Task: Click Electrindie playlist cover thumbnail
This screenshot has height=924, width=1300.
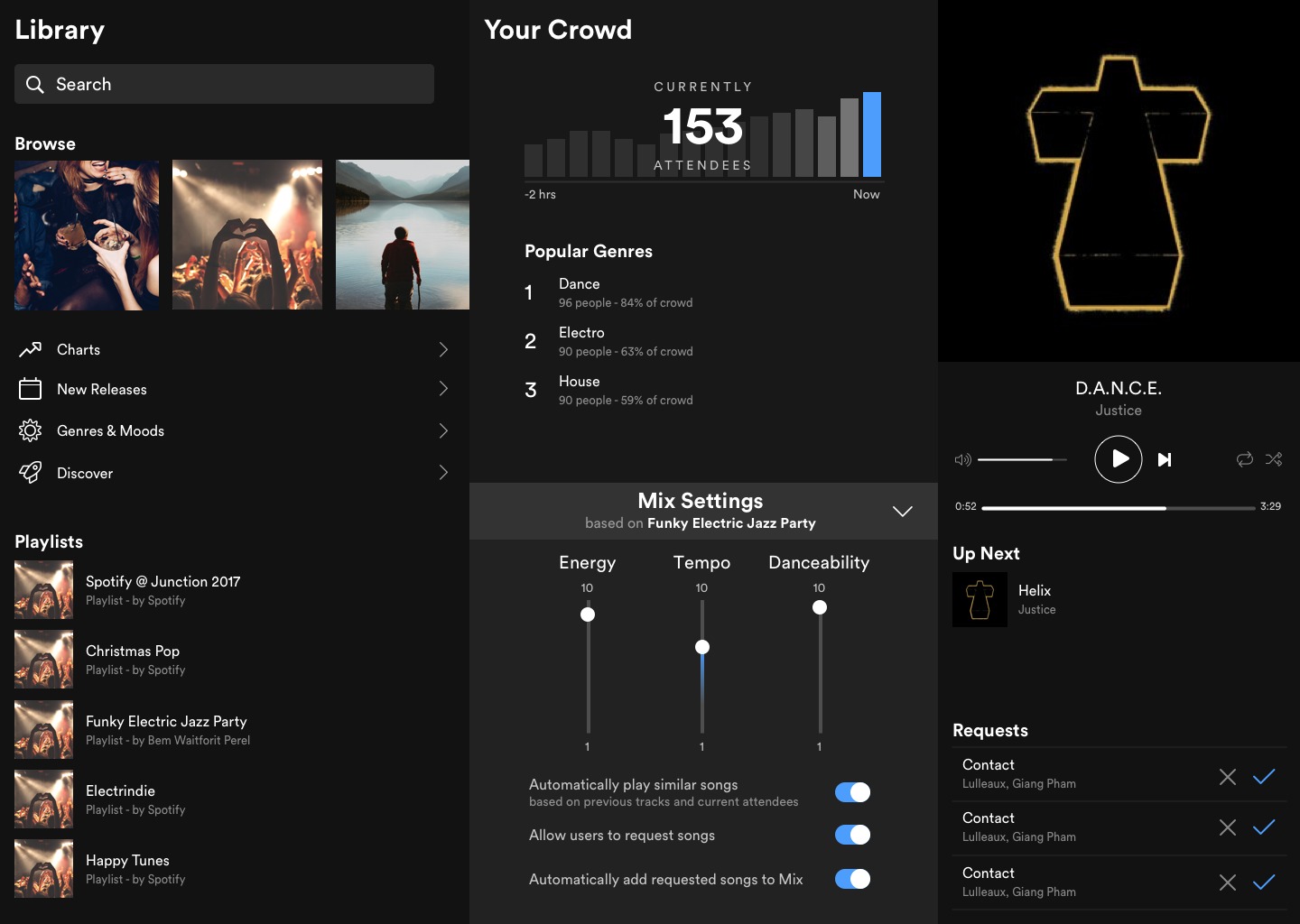Action: [43, 799]
